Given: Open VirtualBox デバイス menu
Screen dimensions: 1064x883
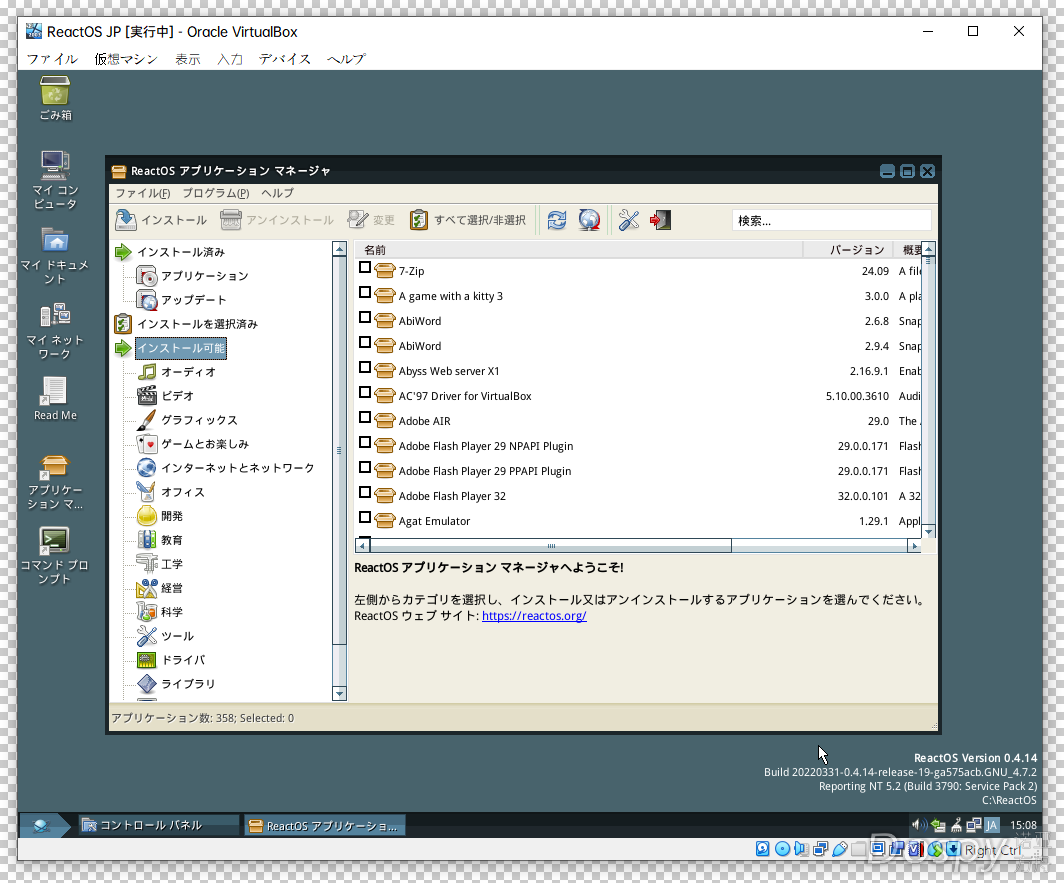Looking at the screenshot, I should coord(284,59).
